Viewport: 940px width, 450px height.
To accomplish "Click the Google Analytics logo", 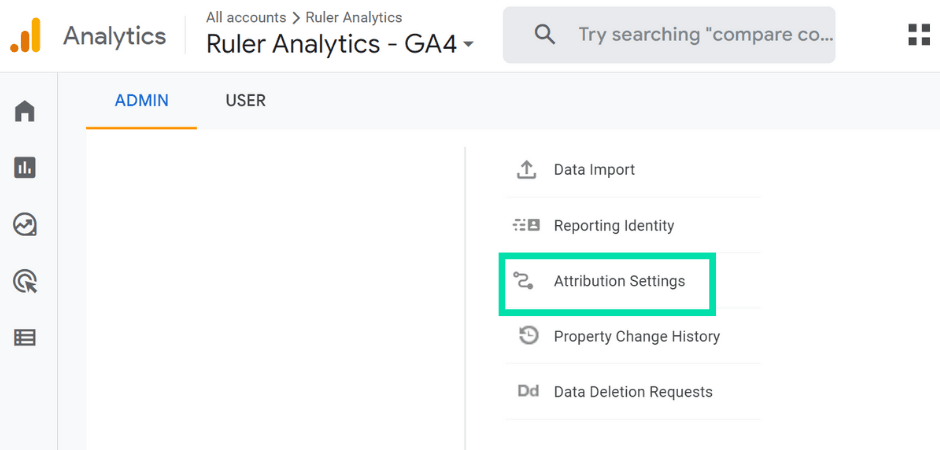I will click(26, 36).
